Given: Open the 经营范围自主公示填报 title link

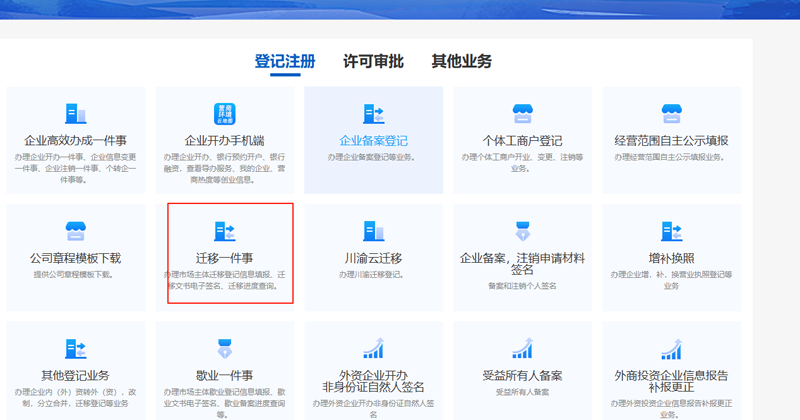Looking at the screenshot, I should tap(671, 140).
